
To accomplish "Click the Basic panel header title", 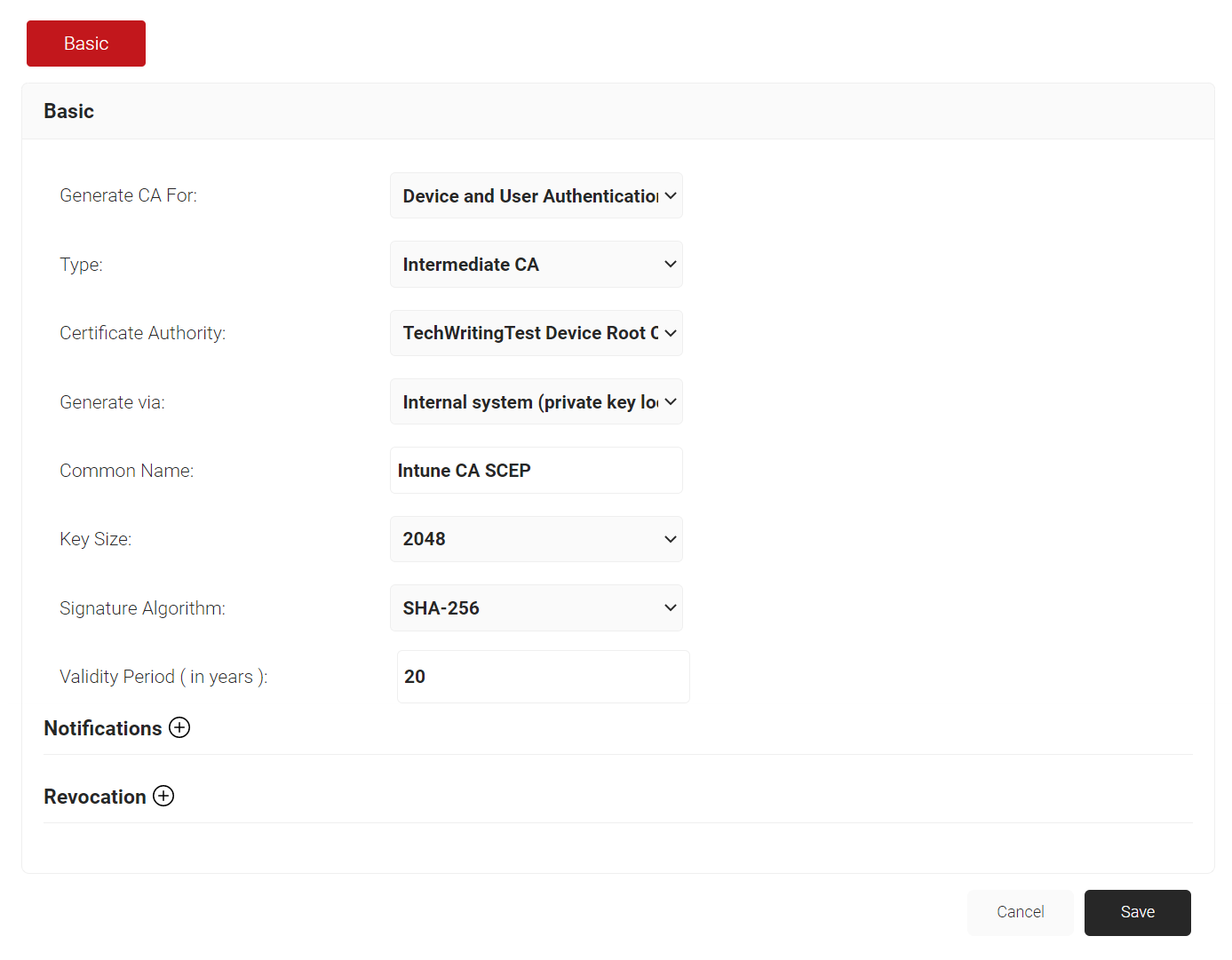I will [x=69, y=111].
